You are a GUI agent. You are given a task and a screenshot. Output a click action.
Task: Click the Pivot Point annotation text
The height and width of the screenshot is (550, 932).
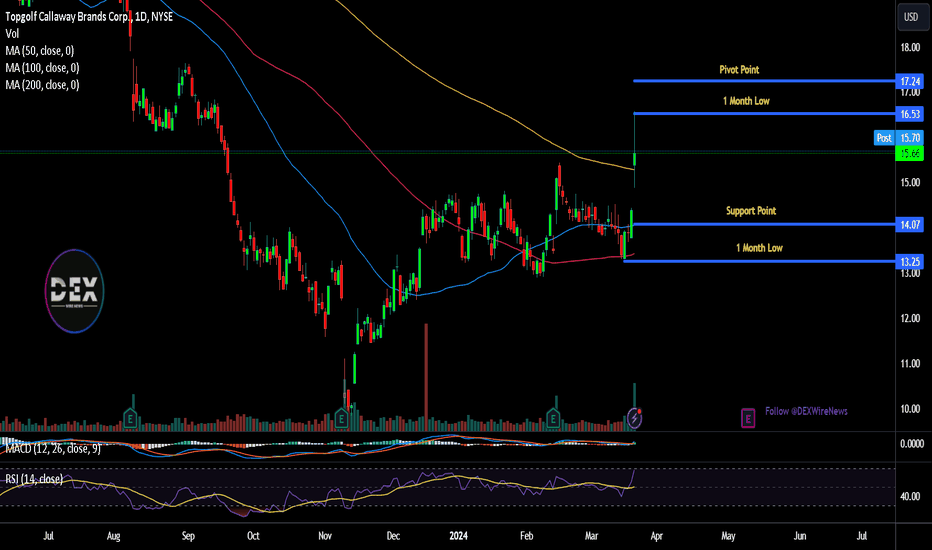(x=739, y=70)
